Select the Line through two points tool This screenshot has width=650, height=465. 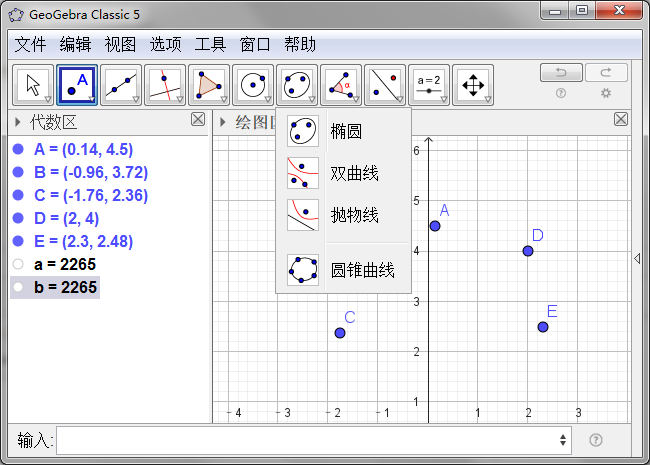pos(121,85)
